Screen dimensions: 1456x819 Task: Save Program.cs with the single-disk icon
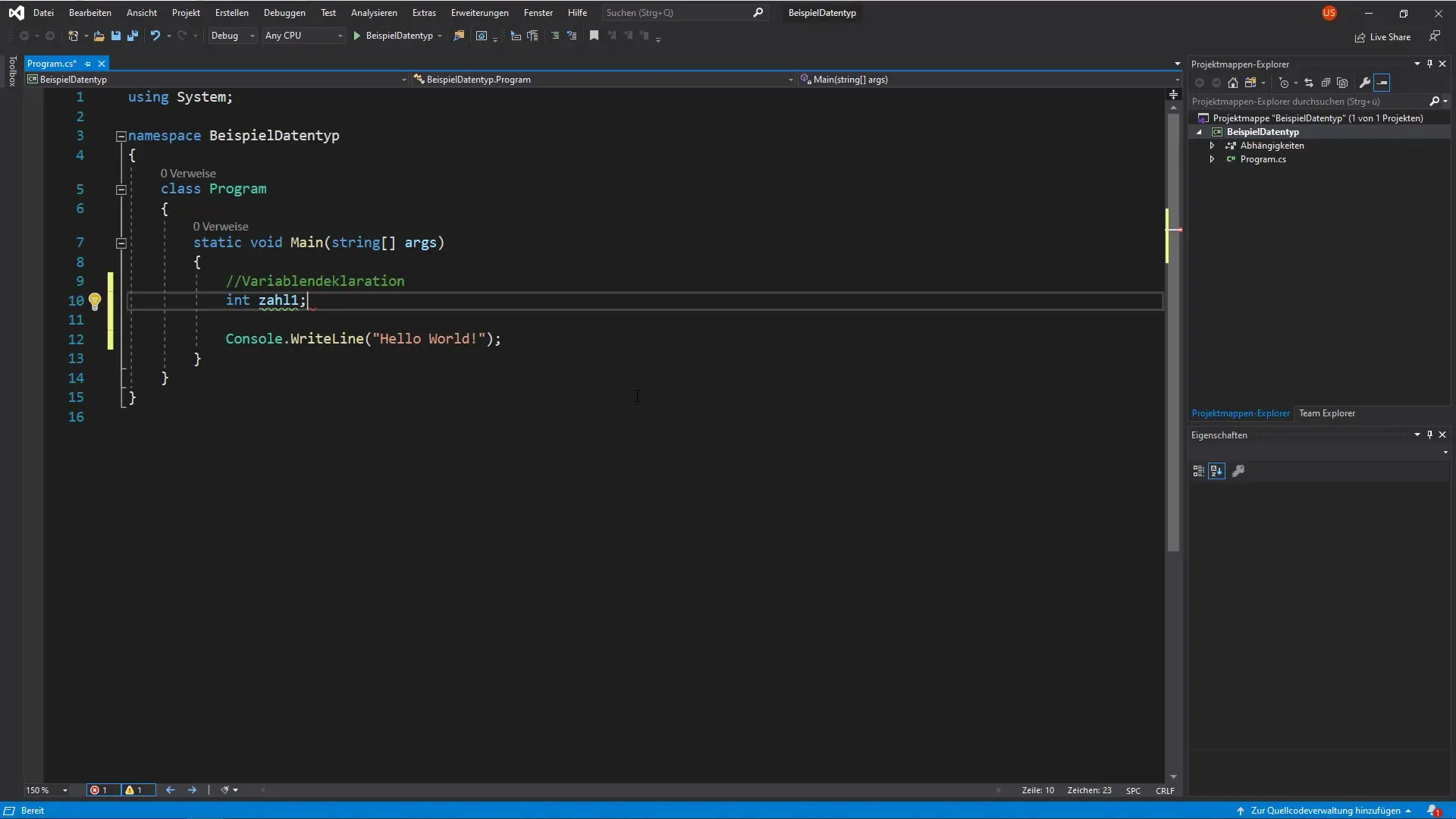(x=116, y=36)
